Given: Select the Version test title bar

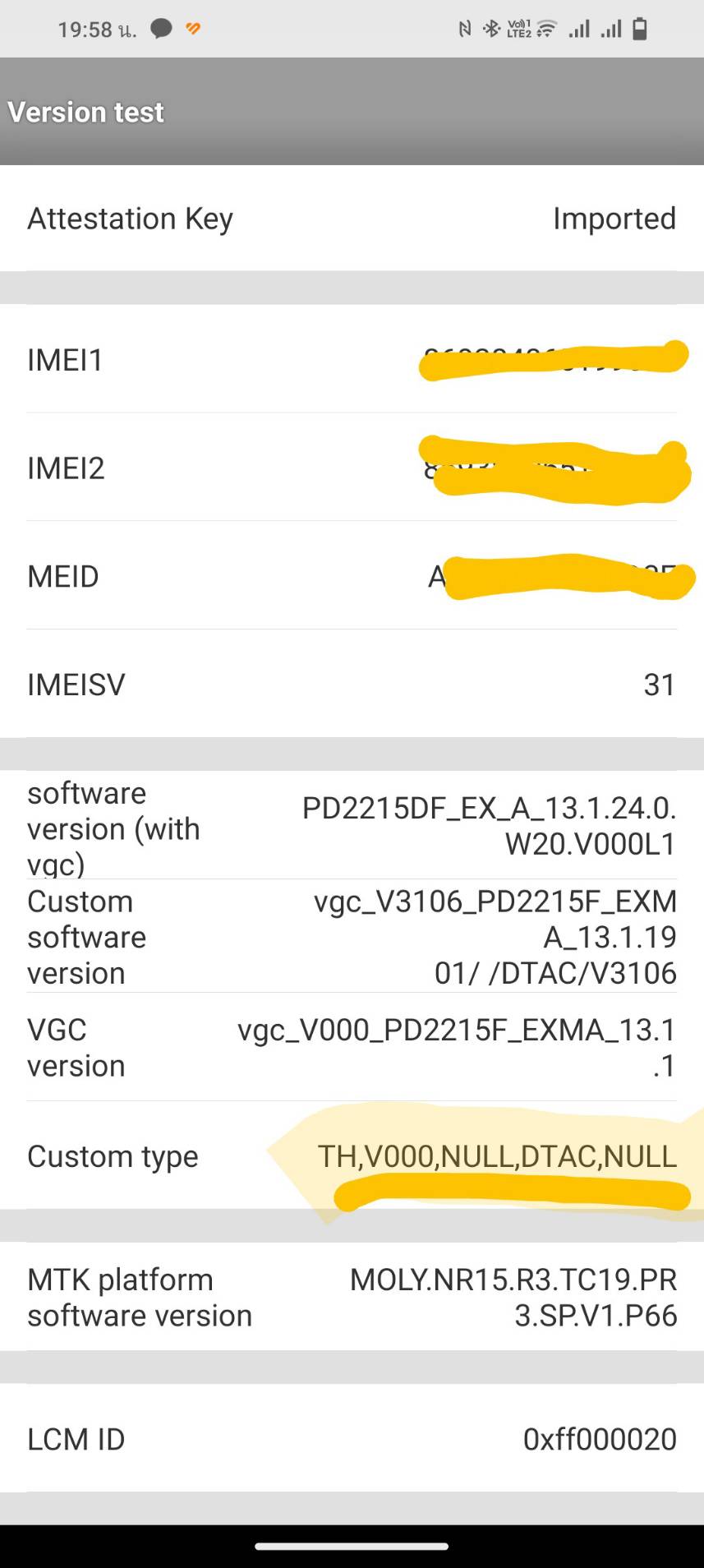Looking at the screenshot, I should tap(352, 112).
